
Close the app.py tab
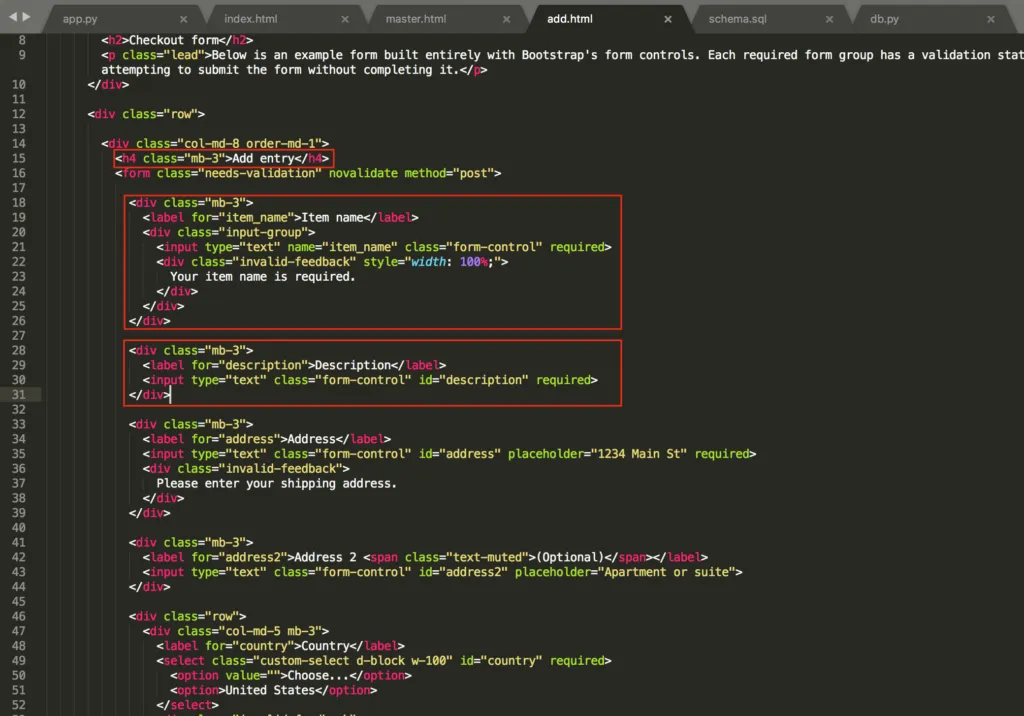click(184, 20)
